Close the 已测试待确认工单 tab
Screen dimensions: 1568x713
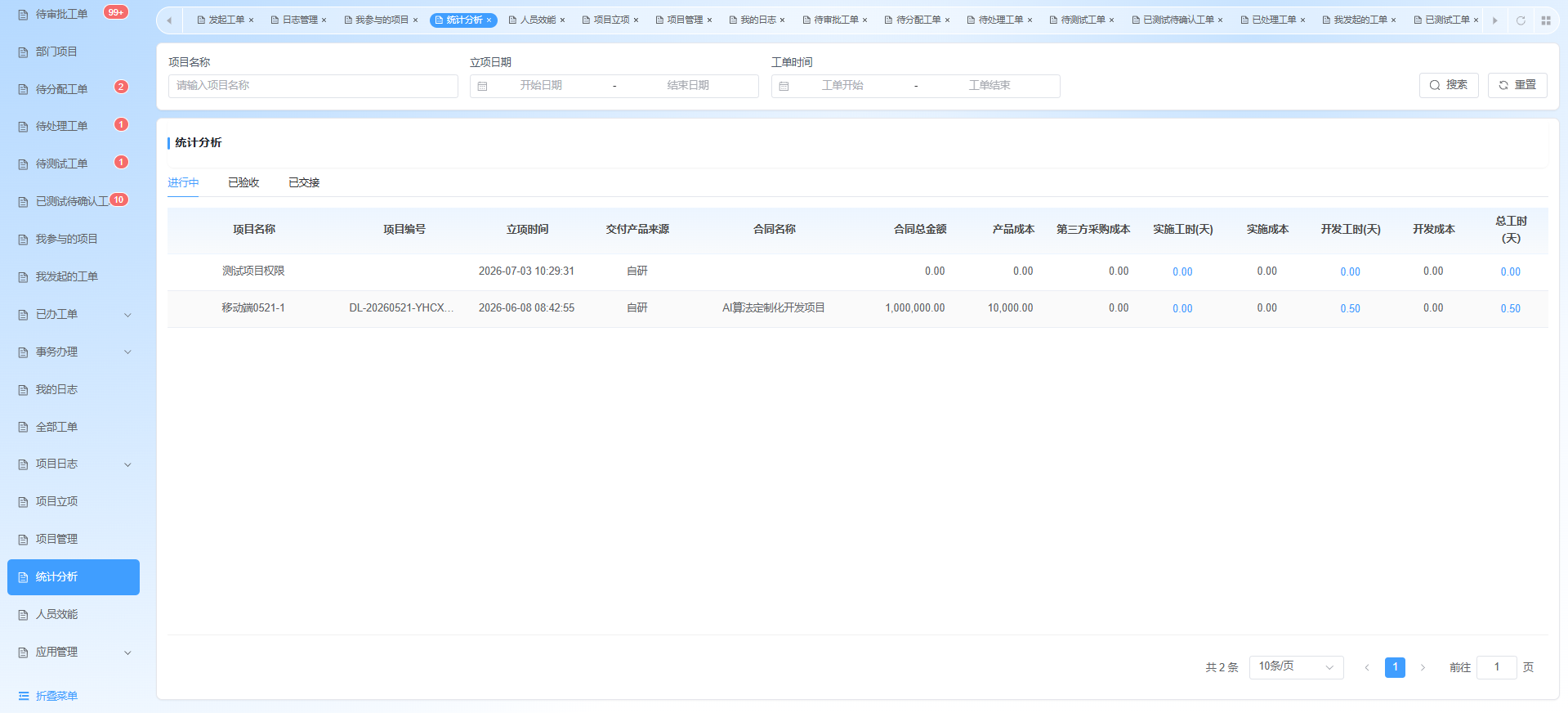pyautogui.click(x=1220, y=20)
